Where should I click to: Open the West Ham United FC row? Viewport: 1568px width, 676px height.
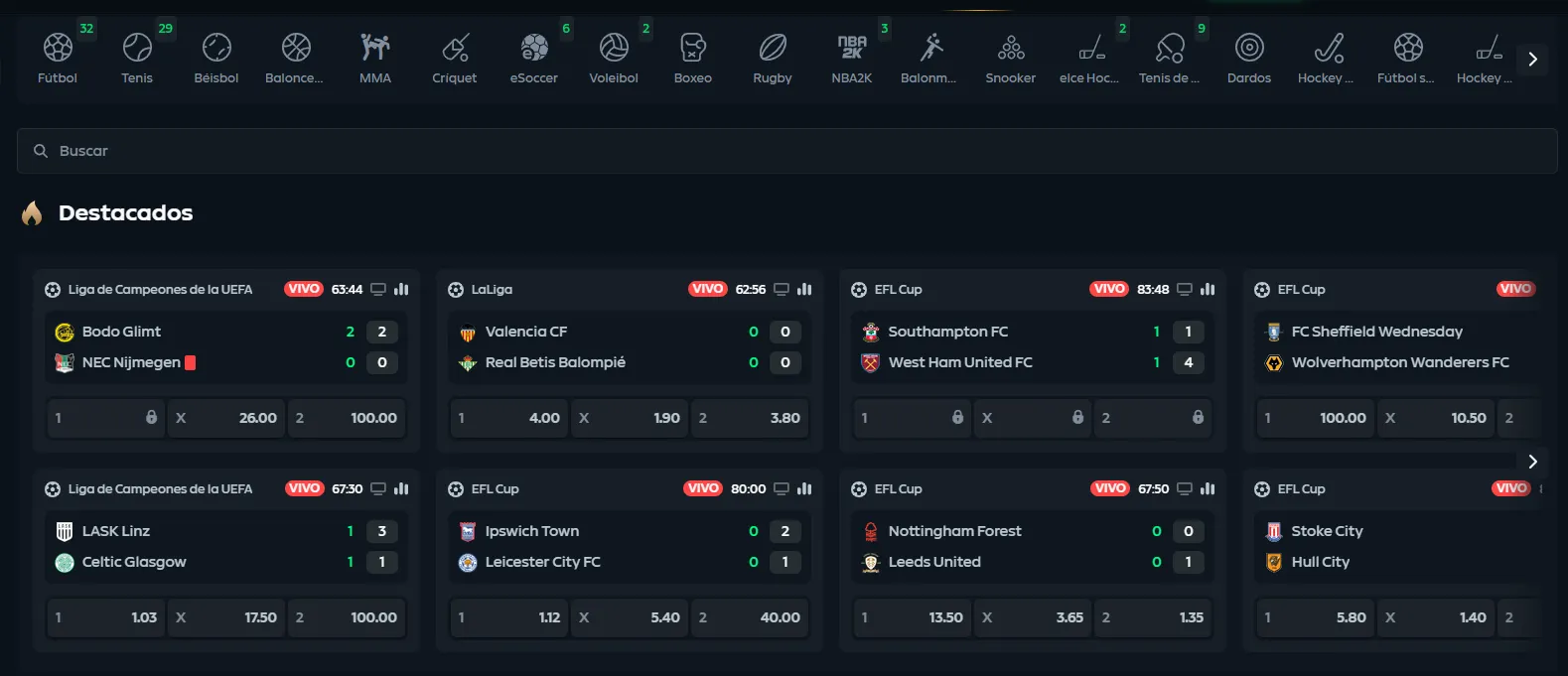coord(1033,362)
